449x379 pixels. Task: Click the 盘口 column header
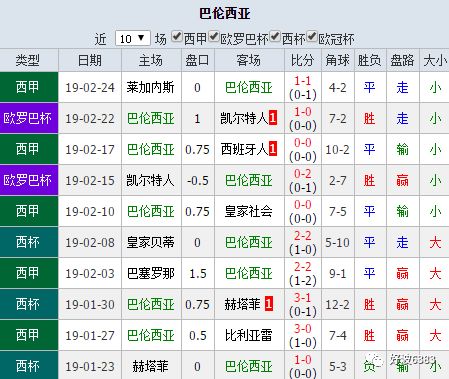(197, 61)
